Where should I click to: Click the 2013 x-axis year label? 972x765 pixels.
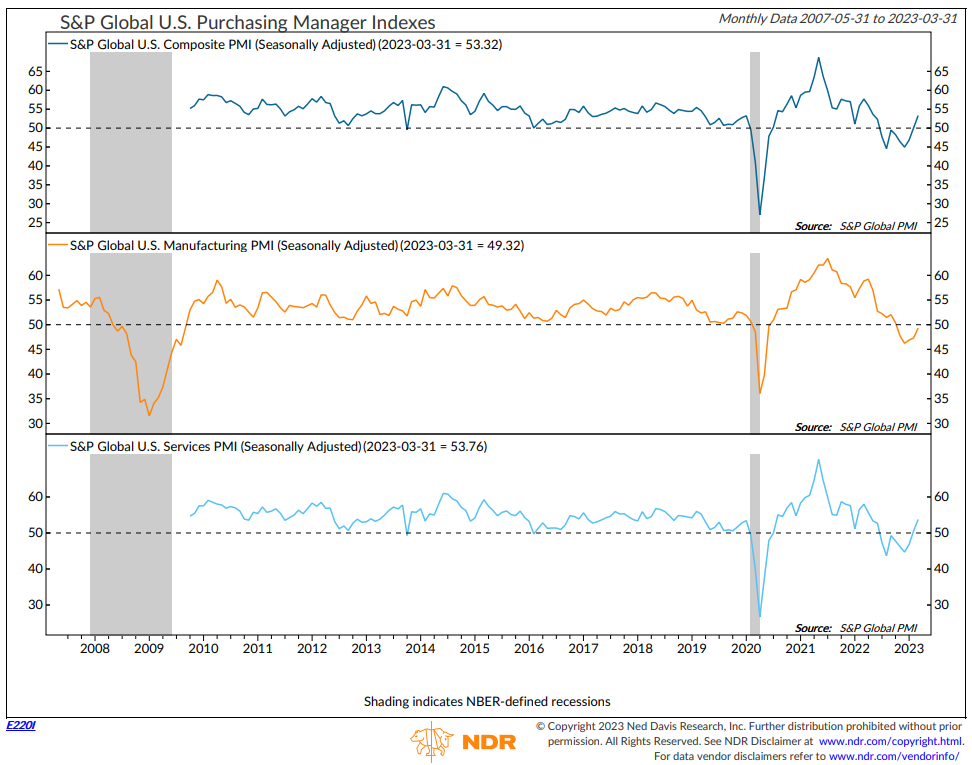(x=366, y=648)
